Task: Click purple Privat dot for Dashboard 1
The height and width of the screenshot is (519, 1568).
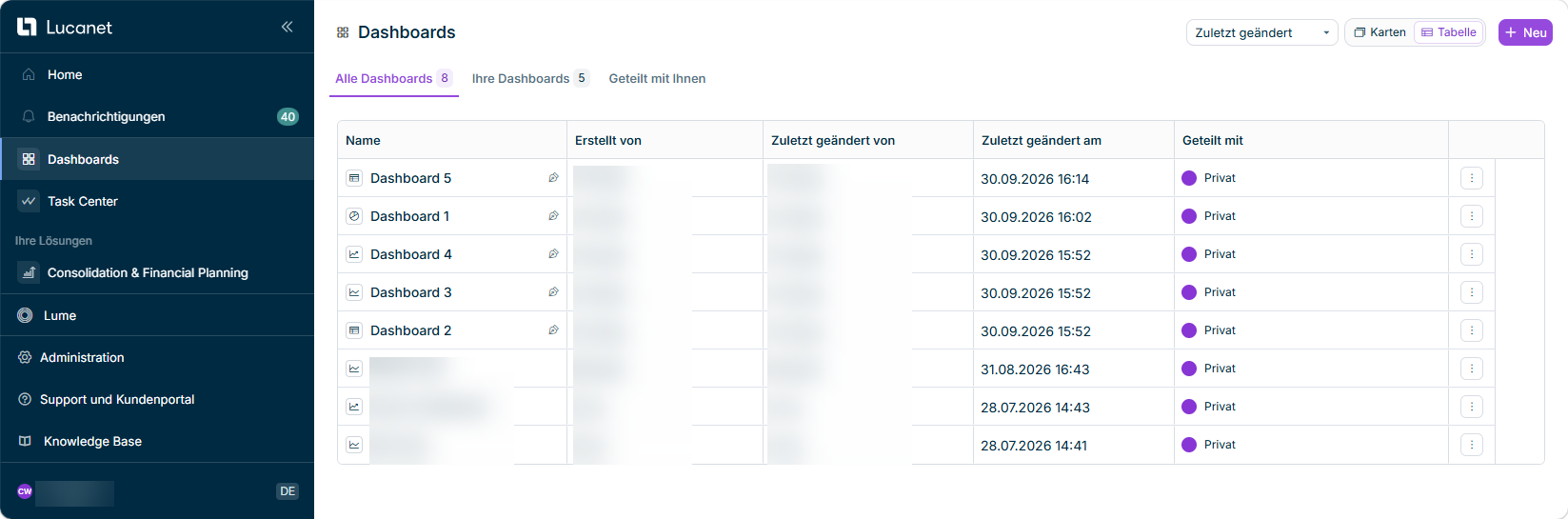Action: [x=1189, y=216]
